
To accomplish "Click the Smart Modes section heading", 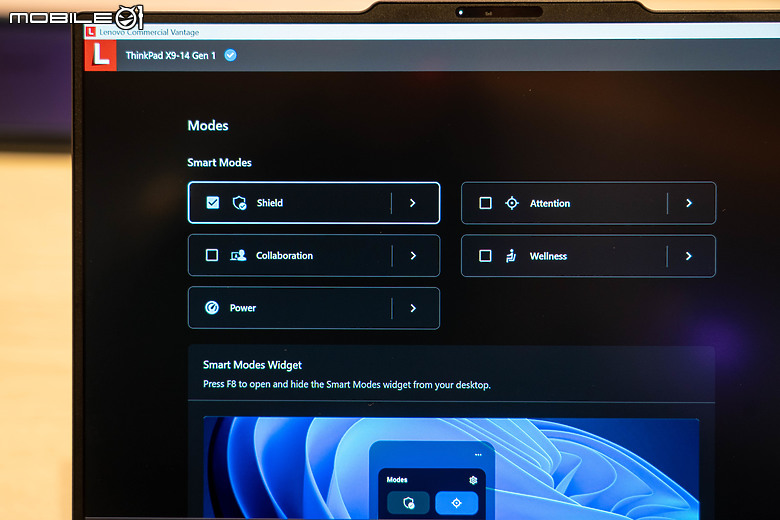I will pos(219,163).
